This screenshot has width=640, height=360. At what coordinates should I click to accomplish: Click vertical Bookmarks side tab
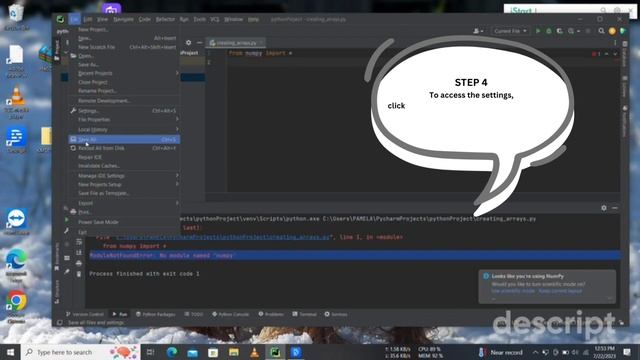coord(57,257)
